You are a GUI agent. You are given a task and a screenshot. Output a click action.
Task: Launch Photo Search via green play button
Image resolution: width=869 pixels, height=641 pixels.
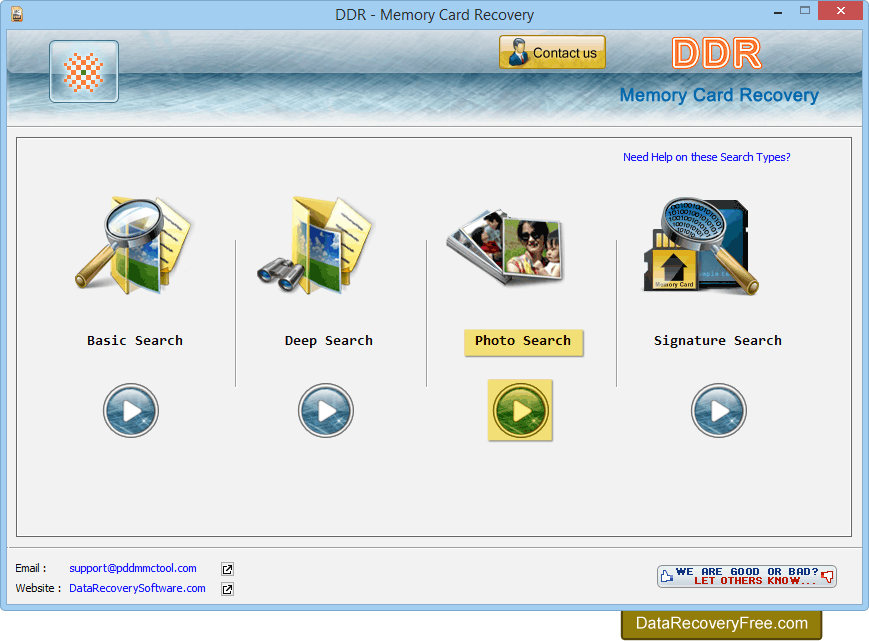pyautogui.click(x=520, y=411)
